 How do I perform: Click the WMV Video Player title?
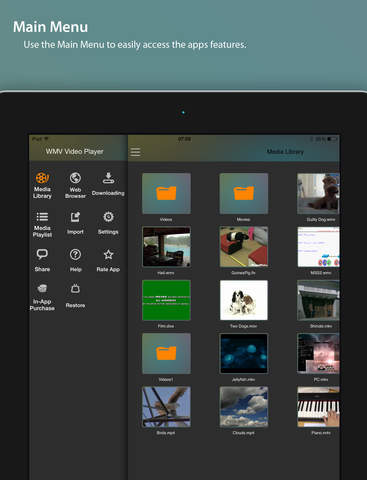pos(74,151)
